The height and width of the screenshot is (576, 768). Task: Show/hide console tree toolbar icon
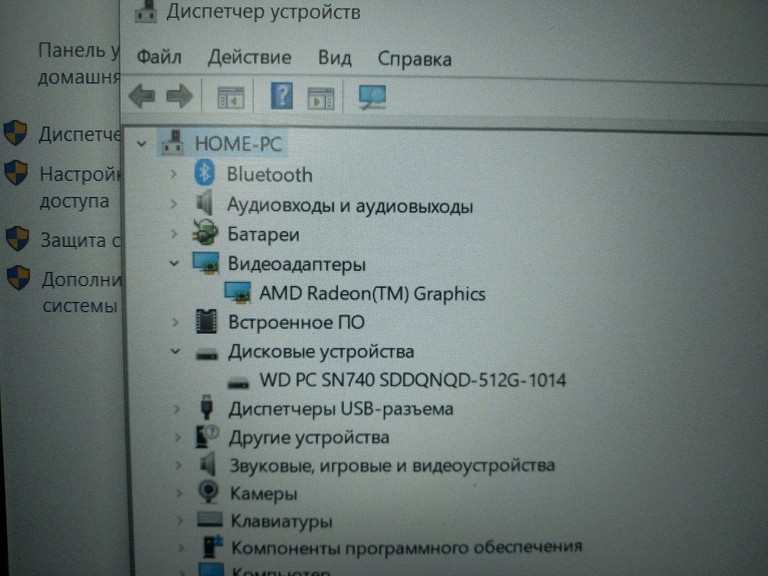231,97
